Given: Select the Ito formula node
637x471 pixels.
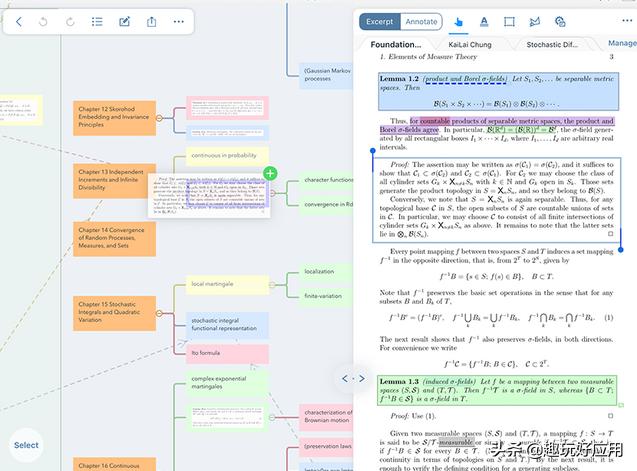Looking at the screenshot, I should click(228, 354).
